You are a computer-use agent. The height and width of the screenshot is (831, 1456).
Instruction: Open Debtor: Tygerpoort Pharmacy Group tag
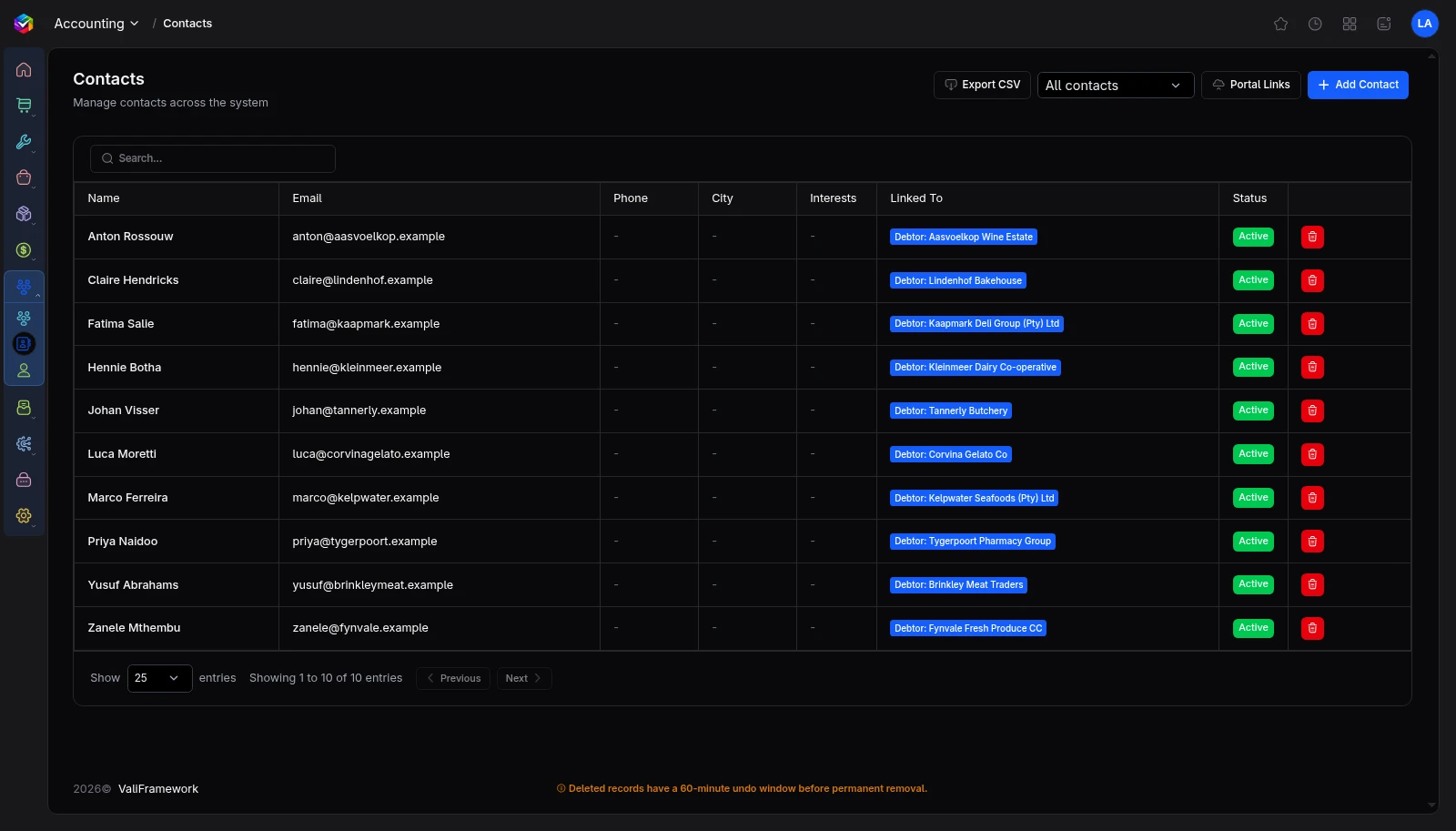973,542
